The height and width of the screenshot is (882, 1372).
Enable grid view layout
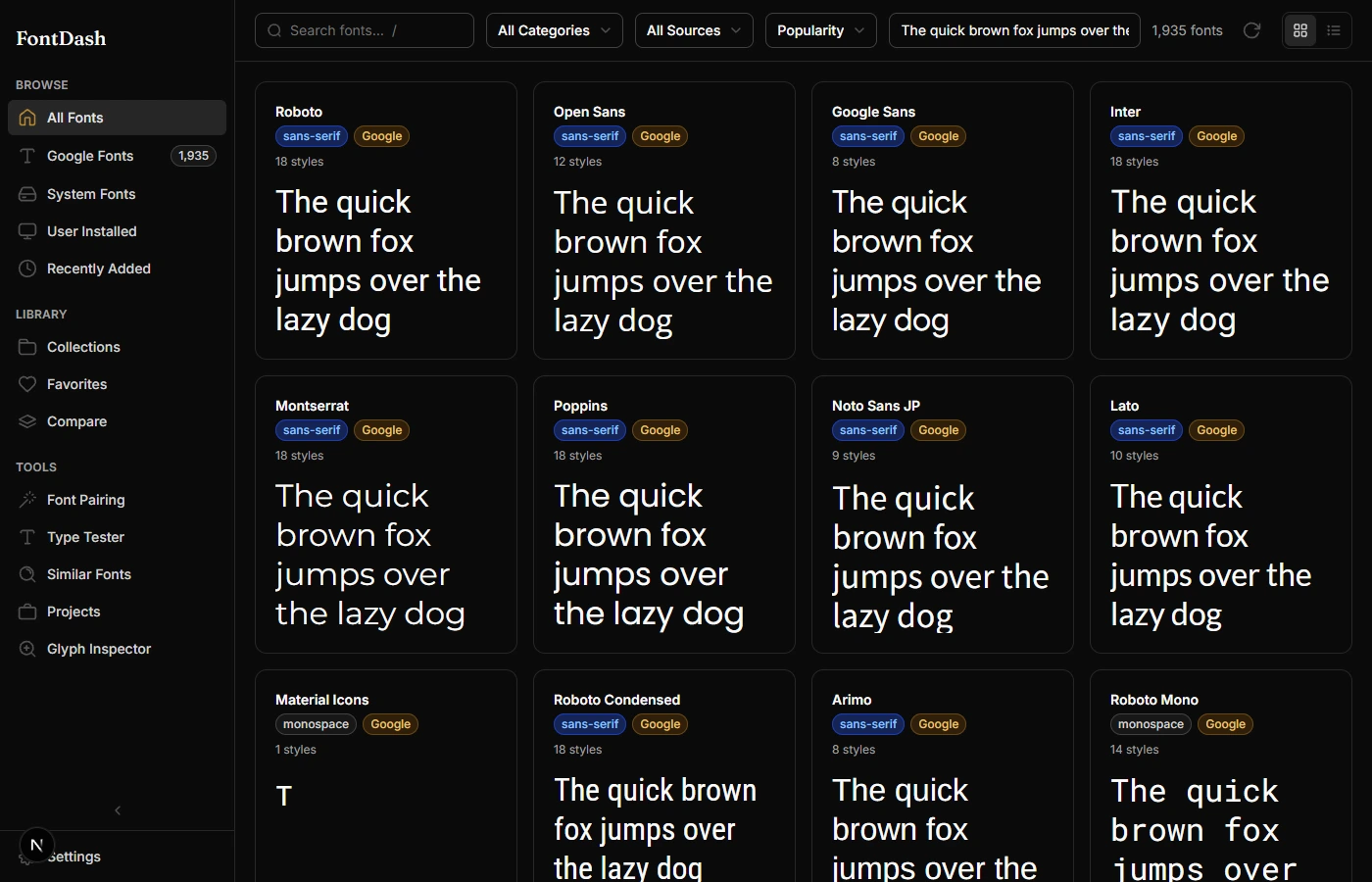[1300, 30]
